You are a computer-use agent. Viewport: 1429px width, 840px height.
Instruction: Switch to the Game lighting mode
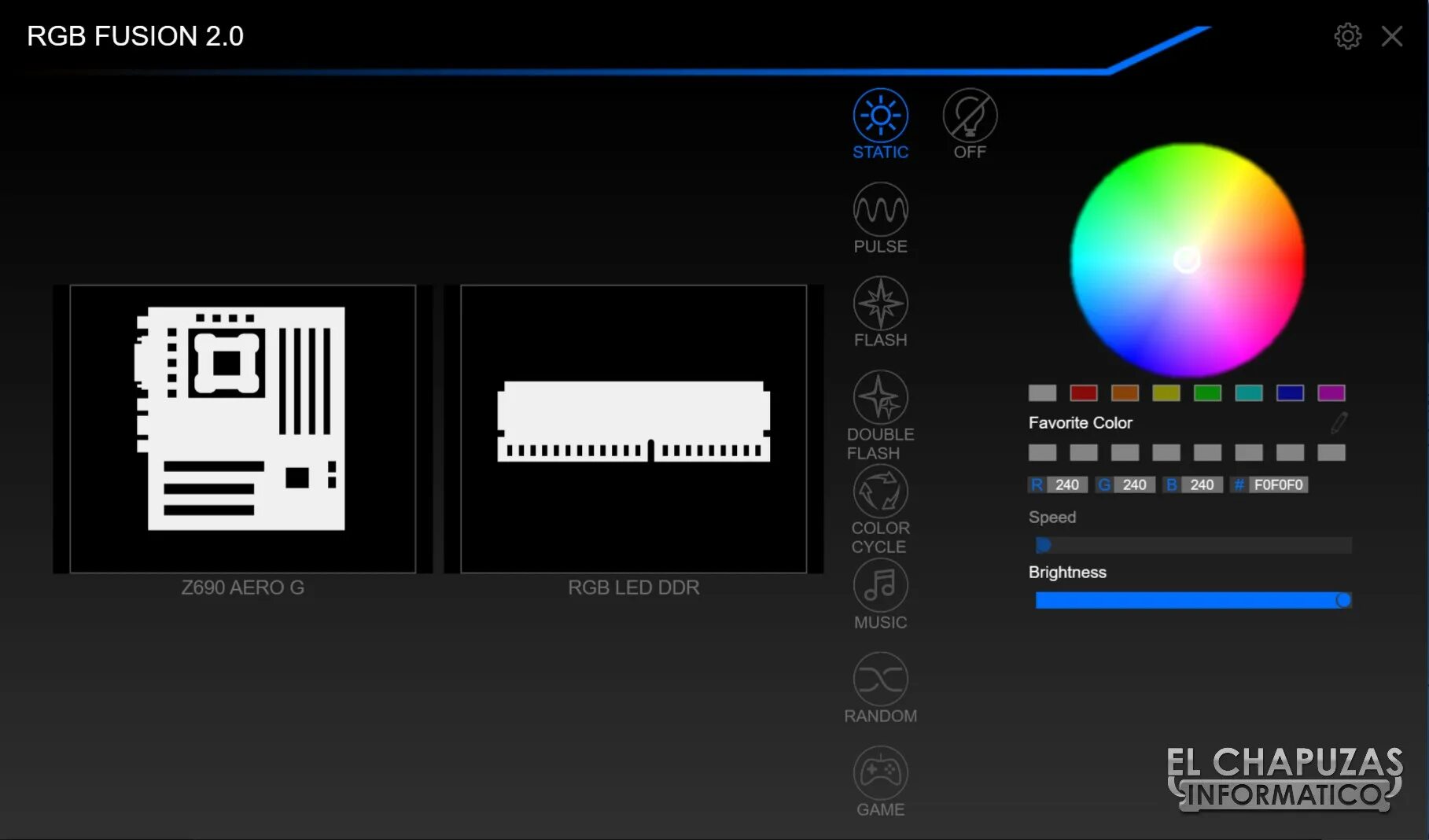(x=880, y=781)
